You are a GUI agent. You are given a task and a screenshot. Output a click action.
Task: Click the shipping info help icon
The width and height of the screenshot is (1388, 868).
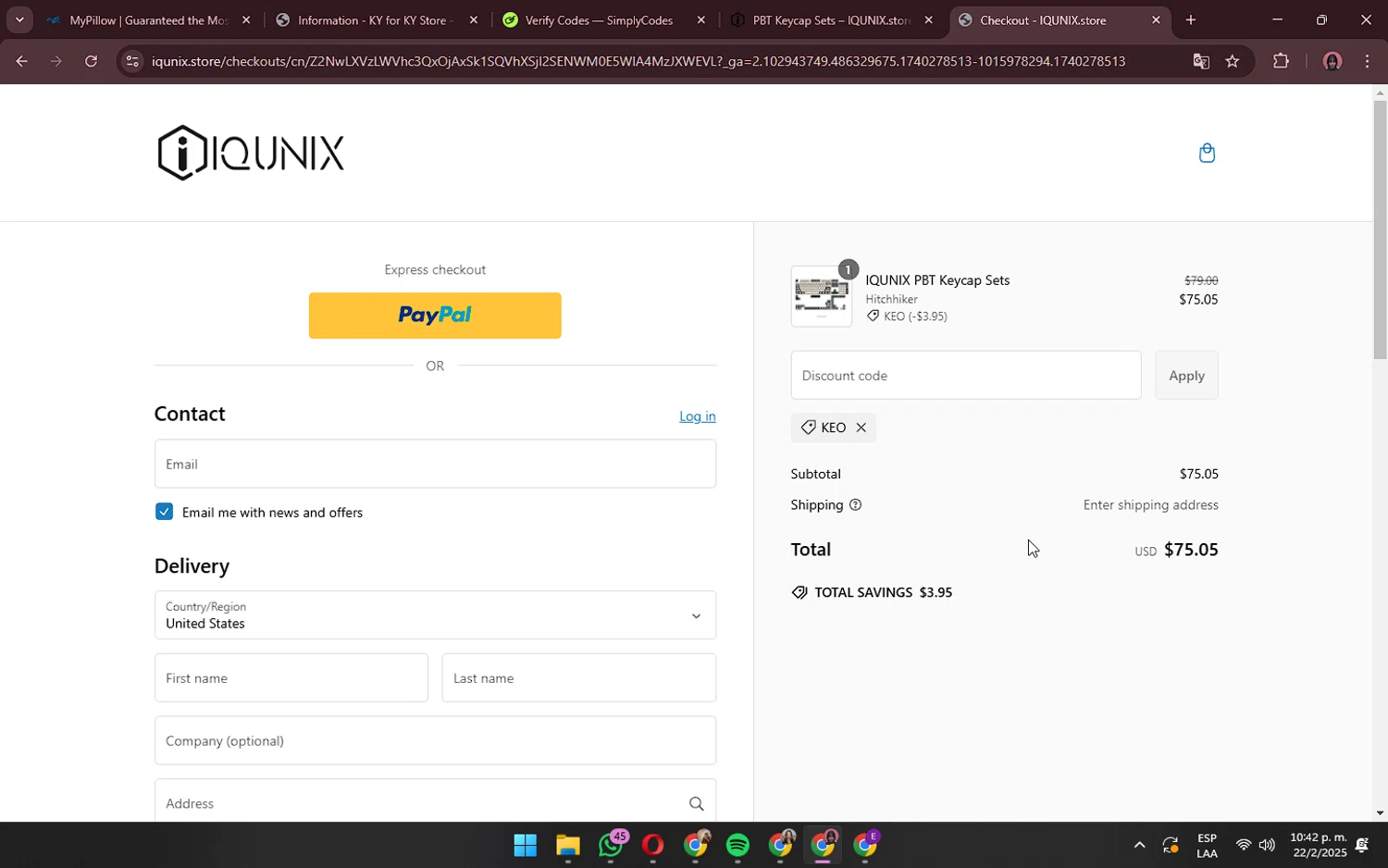(855, 505)
